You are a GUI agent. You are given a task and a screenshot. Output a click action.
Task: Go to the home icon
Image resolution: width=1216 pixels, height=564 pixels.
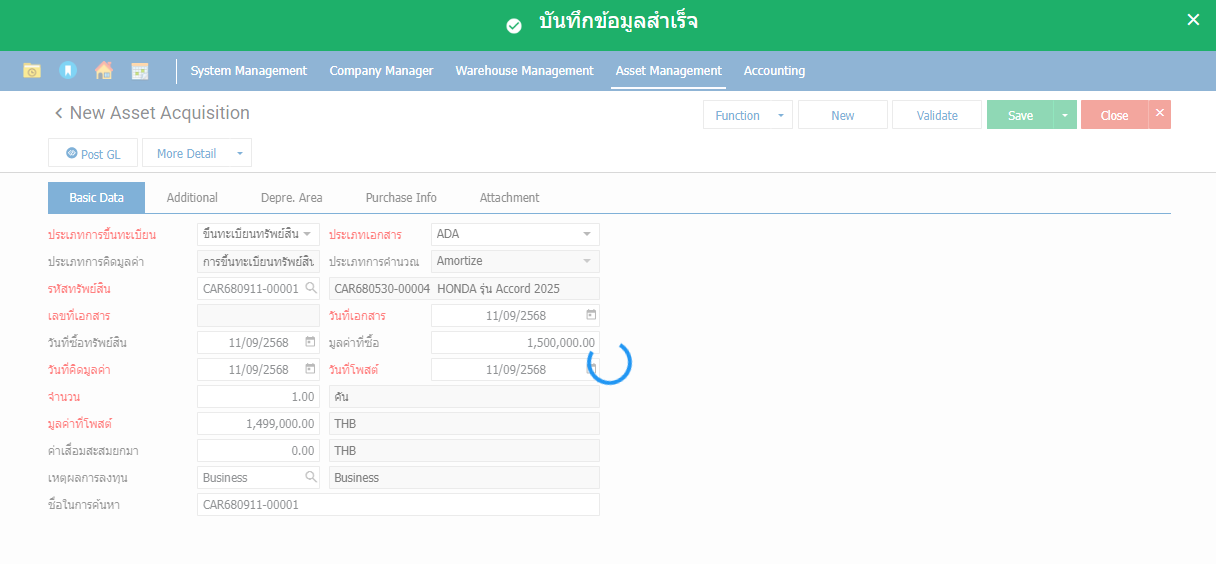tap(104, 71)
